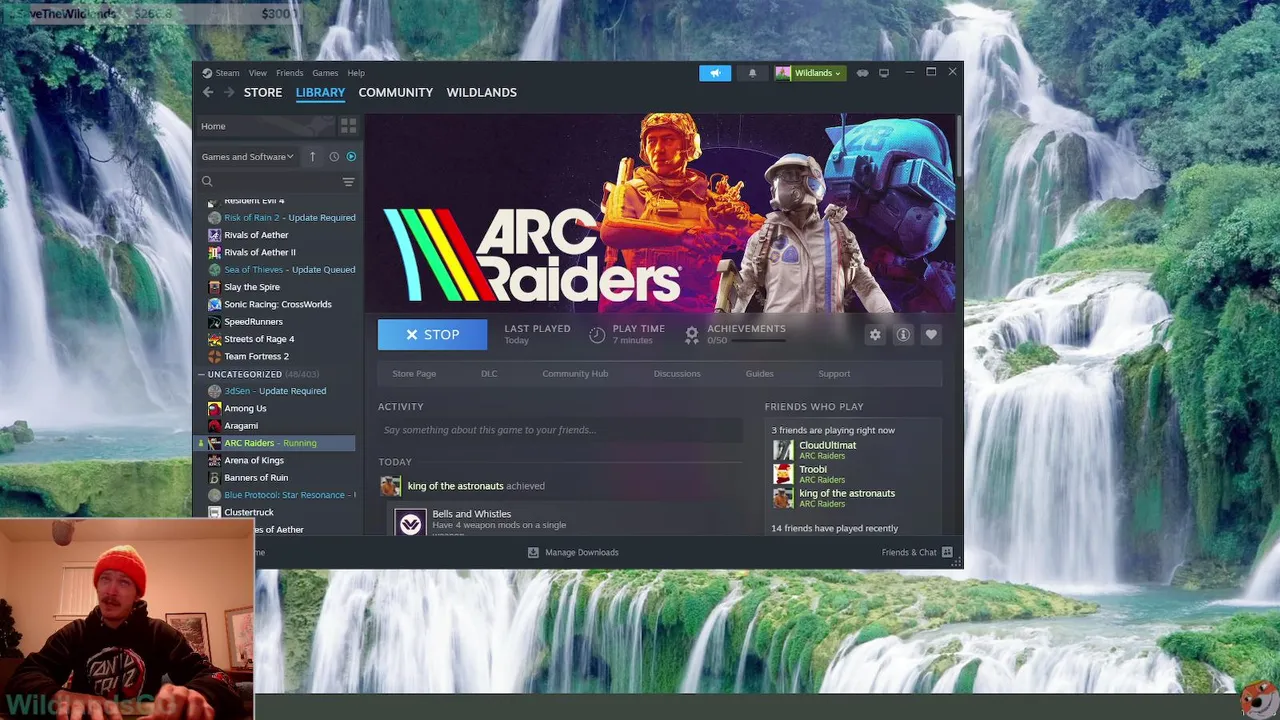Screen dimensions: 1280x720
Task: Open the Discussions link
Action: [x=677, y=374]
